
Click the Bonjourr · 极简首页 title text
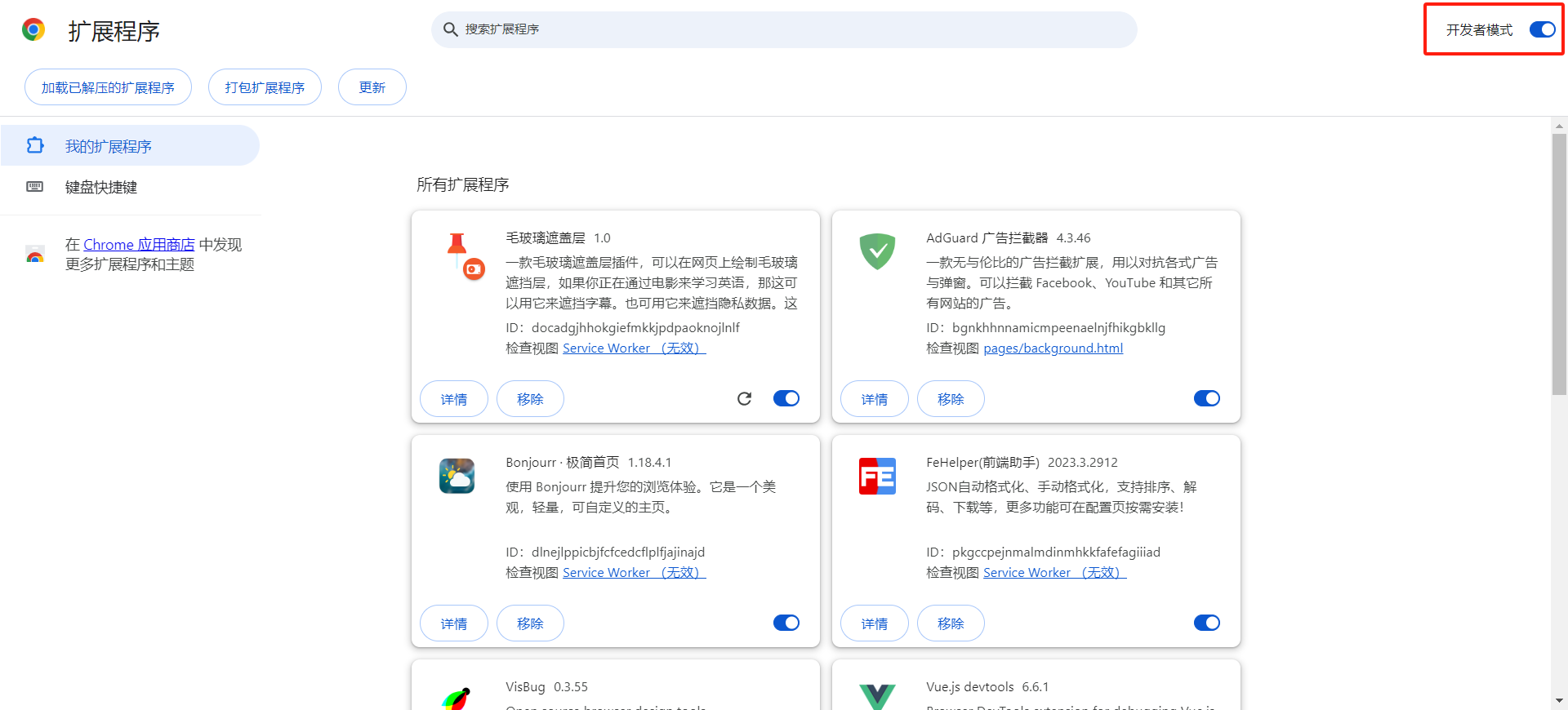click(x=562, y=462)
